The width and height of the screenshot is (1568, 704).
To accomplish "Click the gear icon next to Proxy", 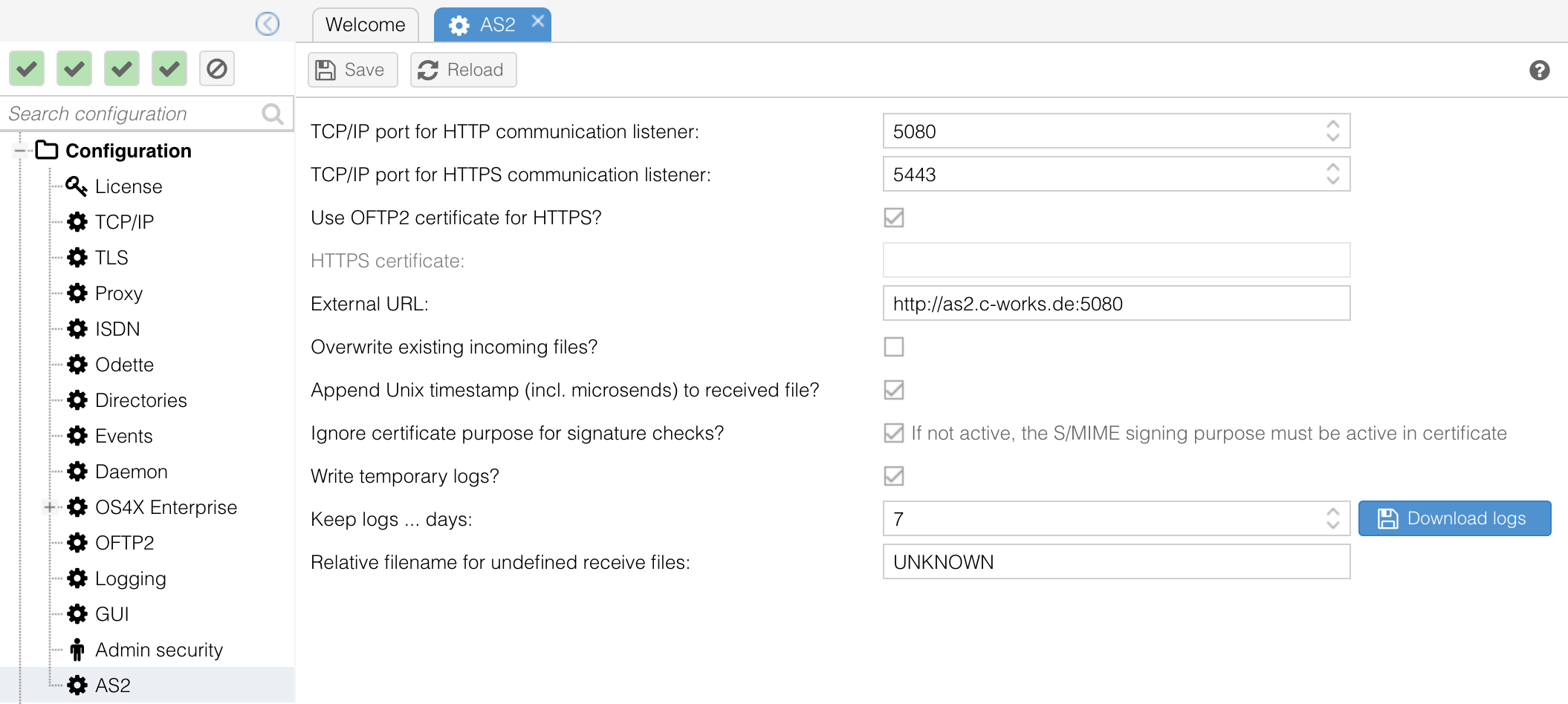I will coord(77,293).
